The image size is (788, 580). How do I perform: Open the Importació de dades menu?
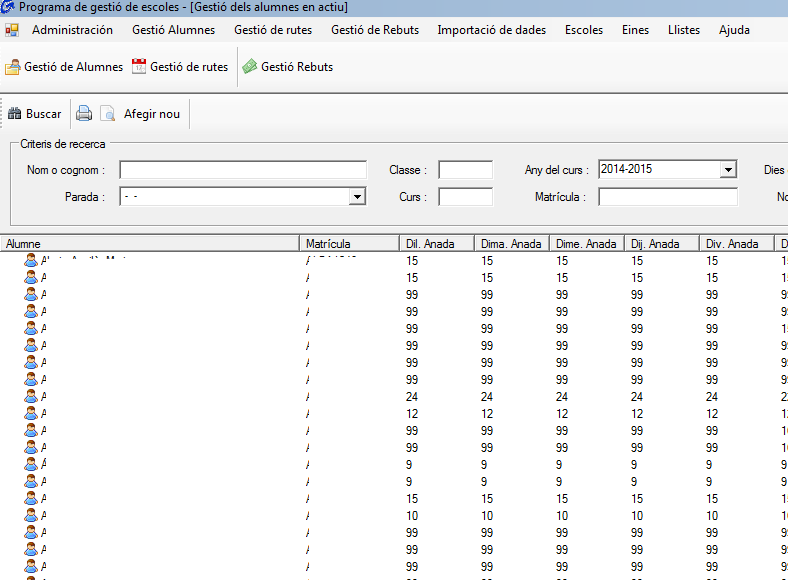click(x=491, y=30)
